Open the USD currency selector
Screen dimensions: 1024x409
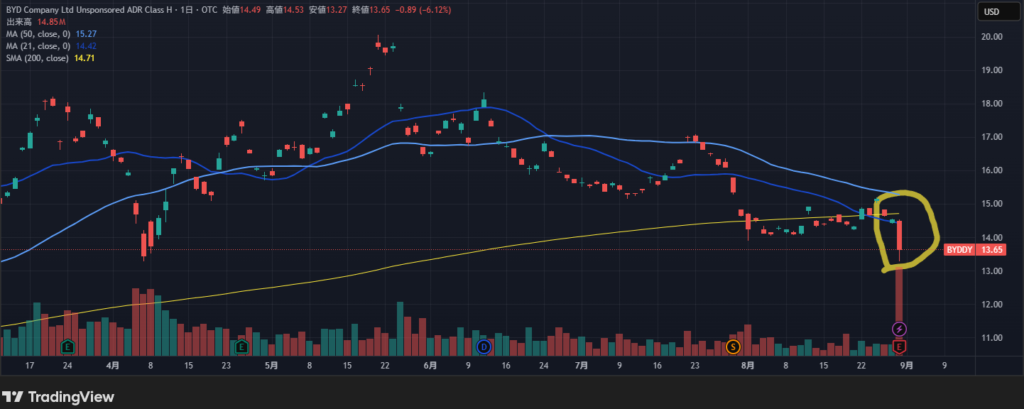coord(1001,11)
